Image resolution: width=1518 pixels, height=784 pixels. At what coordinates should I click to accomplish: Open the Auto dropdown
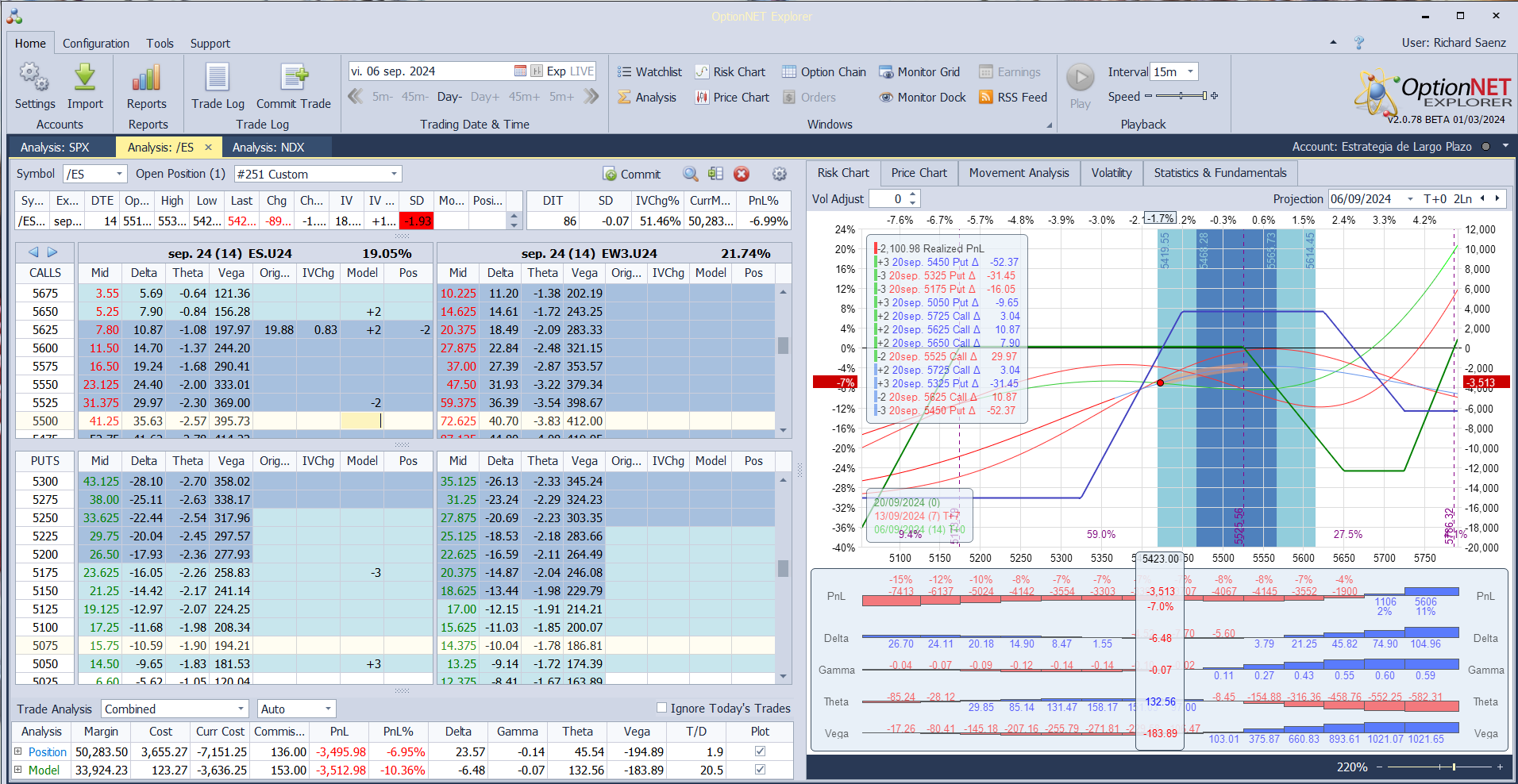(328, 709)
